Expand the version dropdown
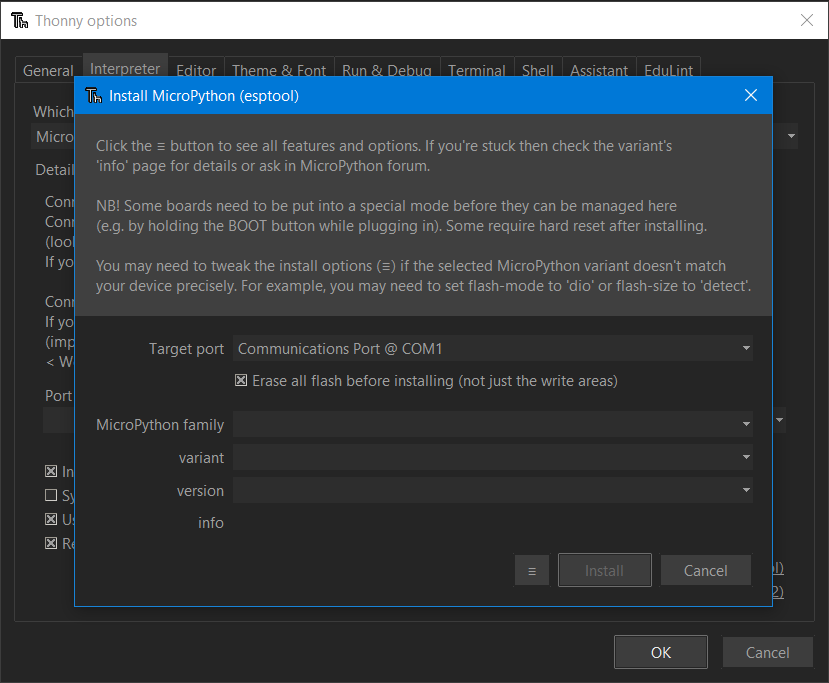The width and height of the screenshot is (829, 683). point(746,490)
